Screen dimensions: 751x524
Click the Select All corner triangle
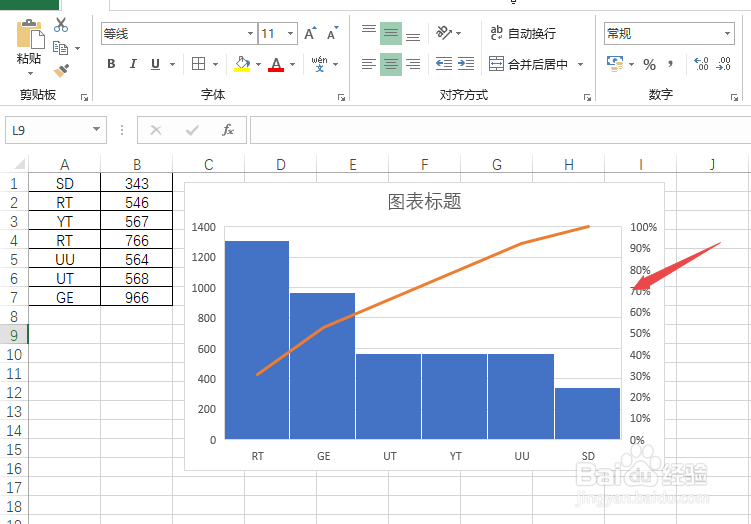click(x=19, y=164)
